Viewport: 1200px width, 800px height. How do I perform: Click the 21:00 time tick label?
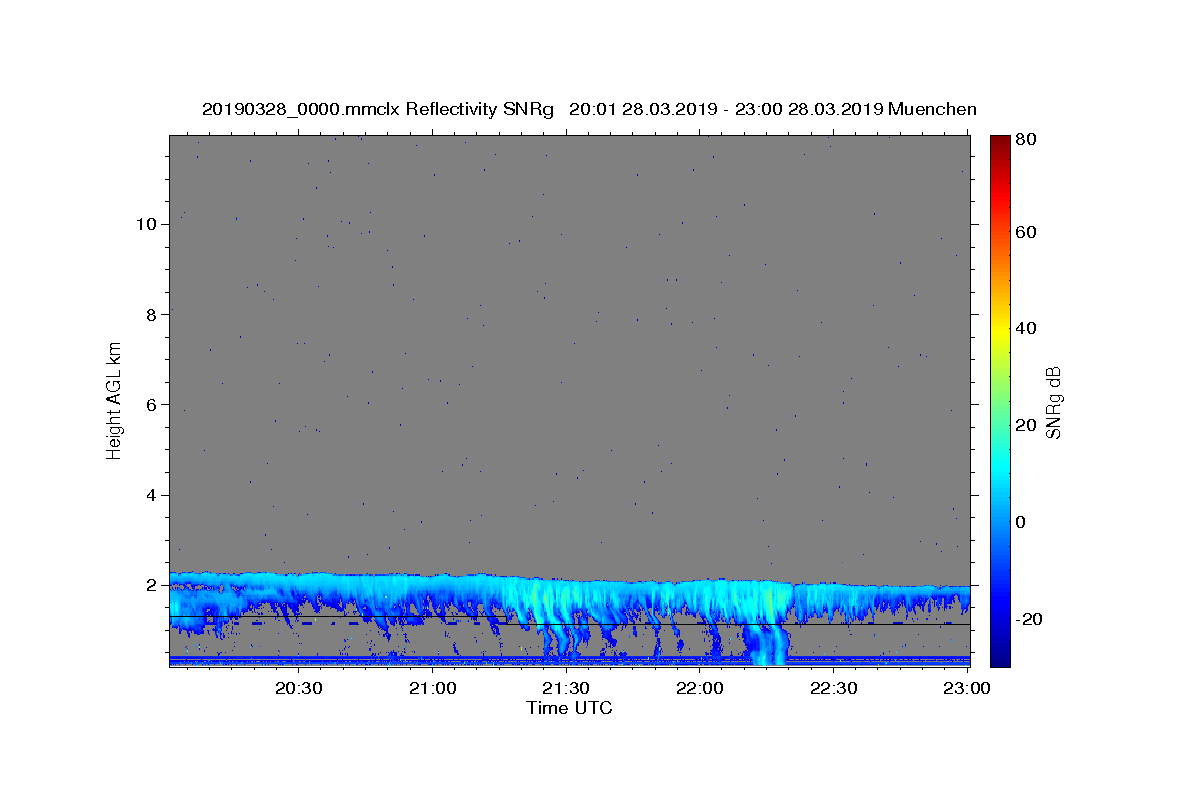(x=434, y=688)
